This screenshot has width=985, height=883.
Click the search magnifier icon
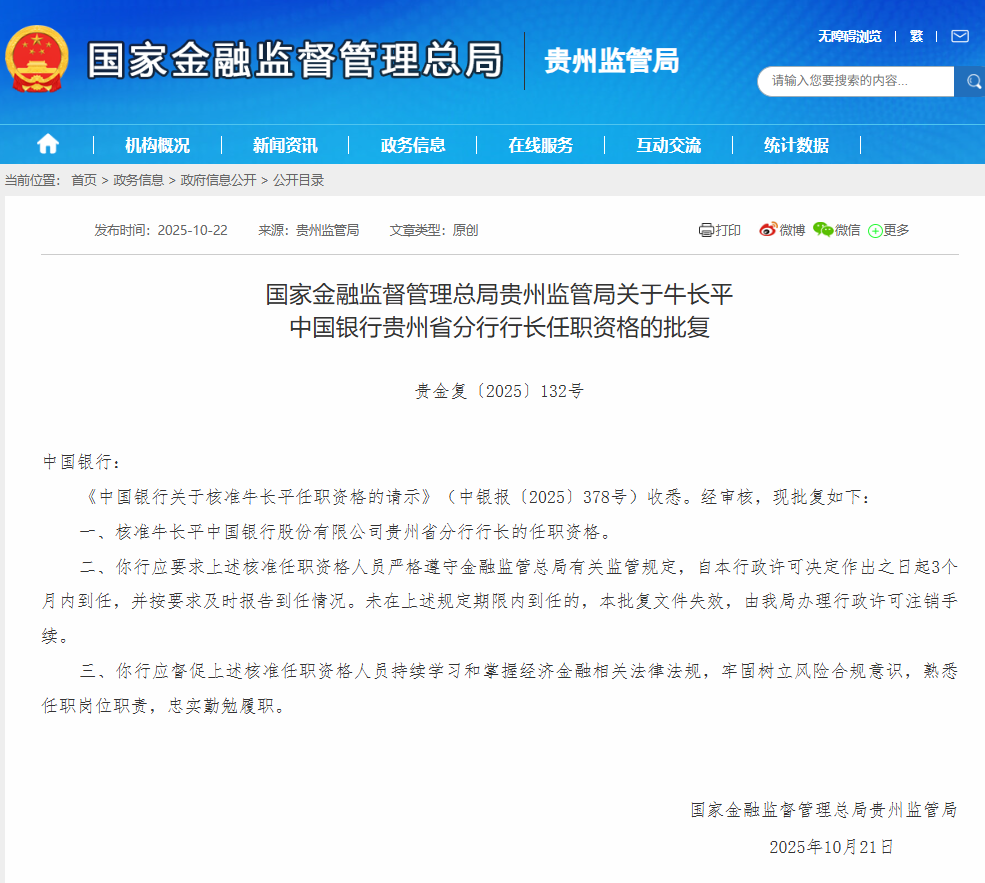point(971,81)
